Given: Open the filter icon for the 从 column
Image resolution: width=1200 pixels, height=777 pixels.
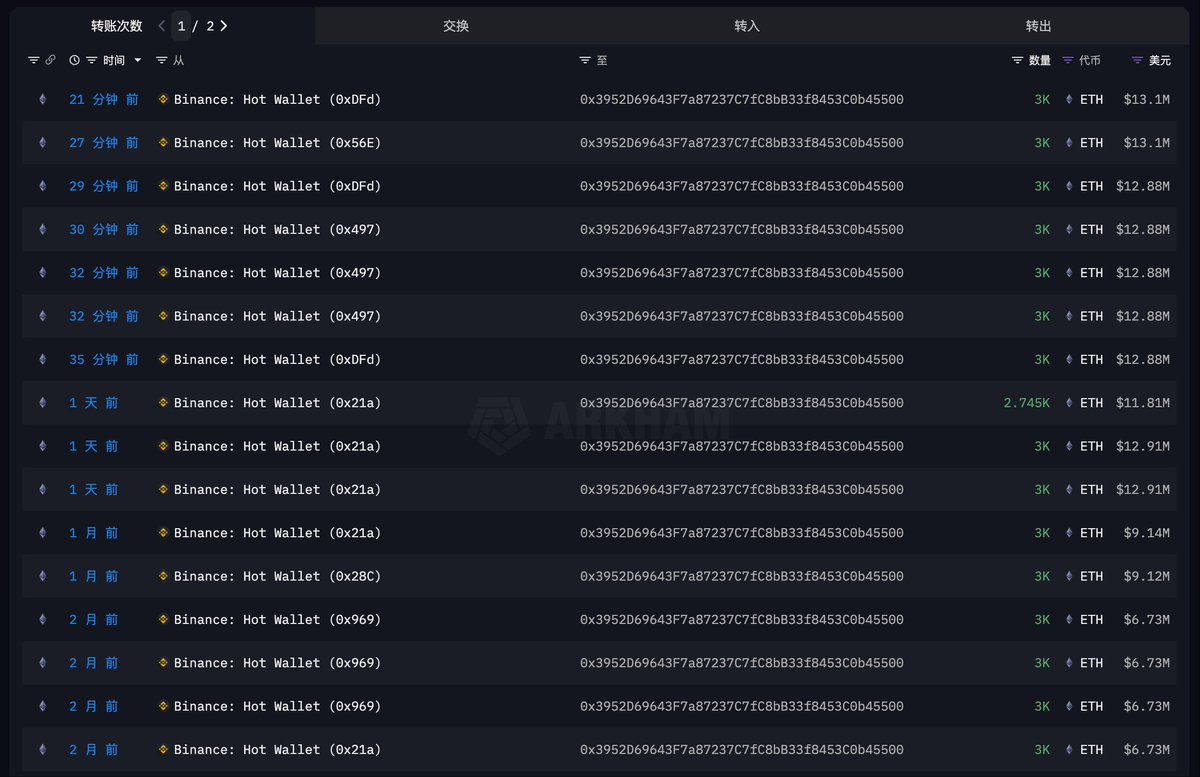Looking at the screenshot, I should tap(162, 60).
